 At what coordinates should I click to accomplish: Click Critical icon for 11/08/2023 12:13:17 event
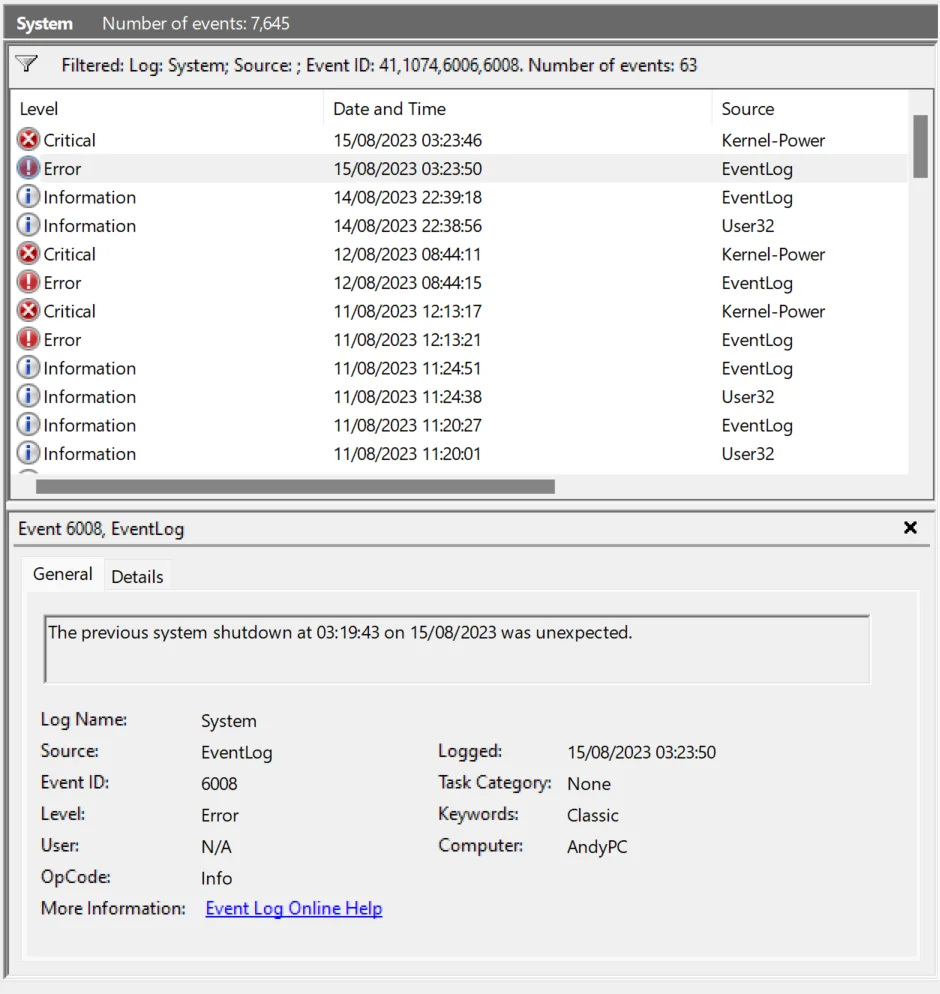point(29,311)
